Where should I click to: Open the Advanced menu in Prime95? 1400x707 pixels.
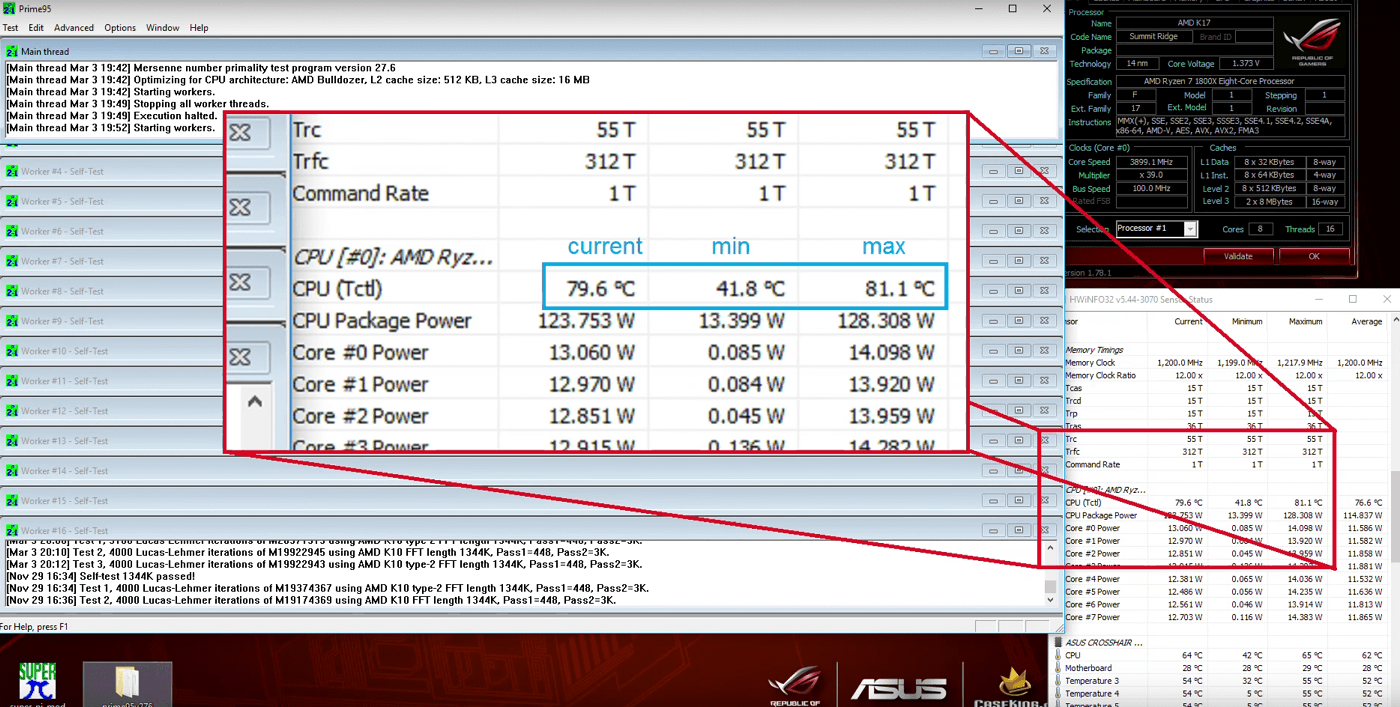[74, 28]
